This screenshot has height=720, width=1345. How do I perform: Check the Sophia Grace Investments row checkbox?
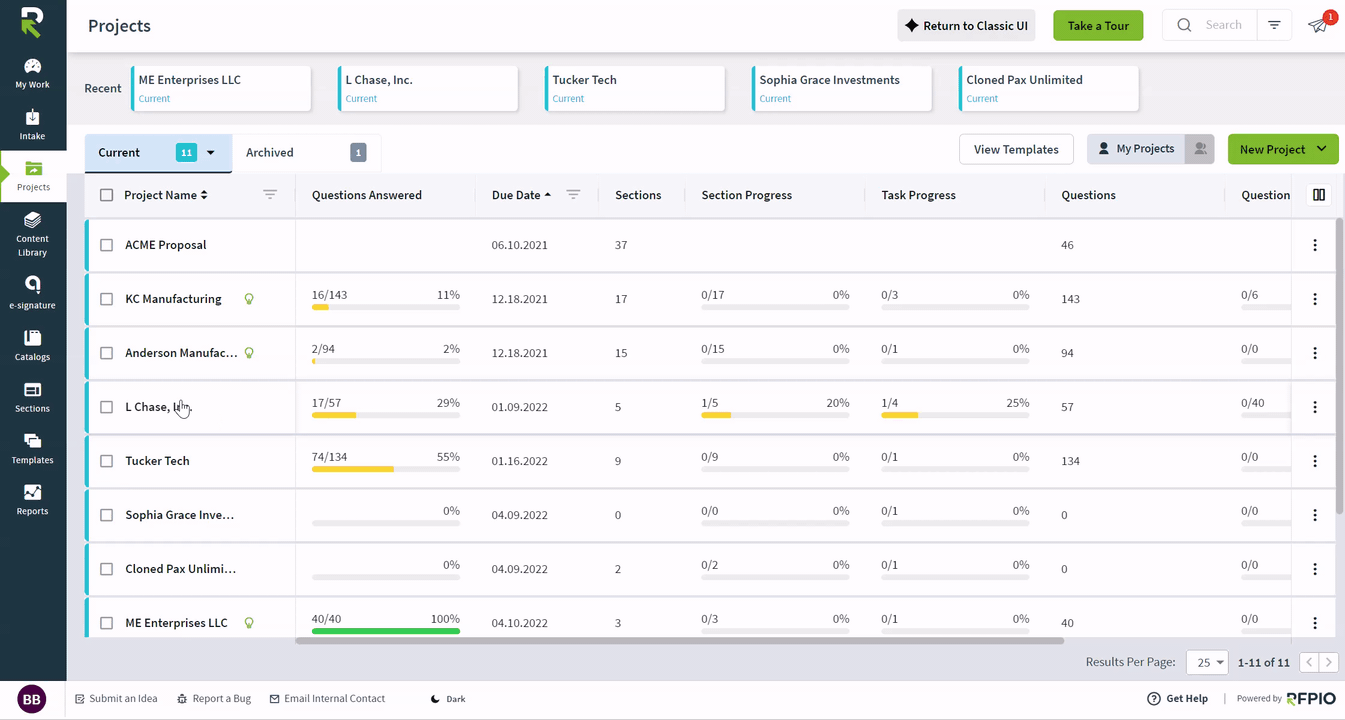tap(107, 515)
